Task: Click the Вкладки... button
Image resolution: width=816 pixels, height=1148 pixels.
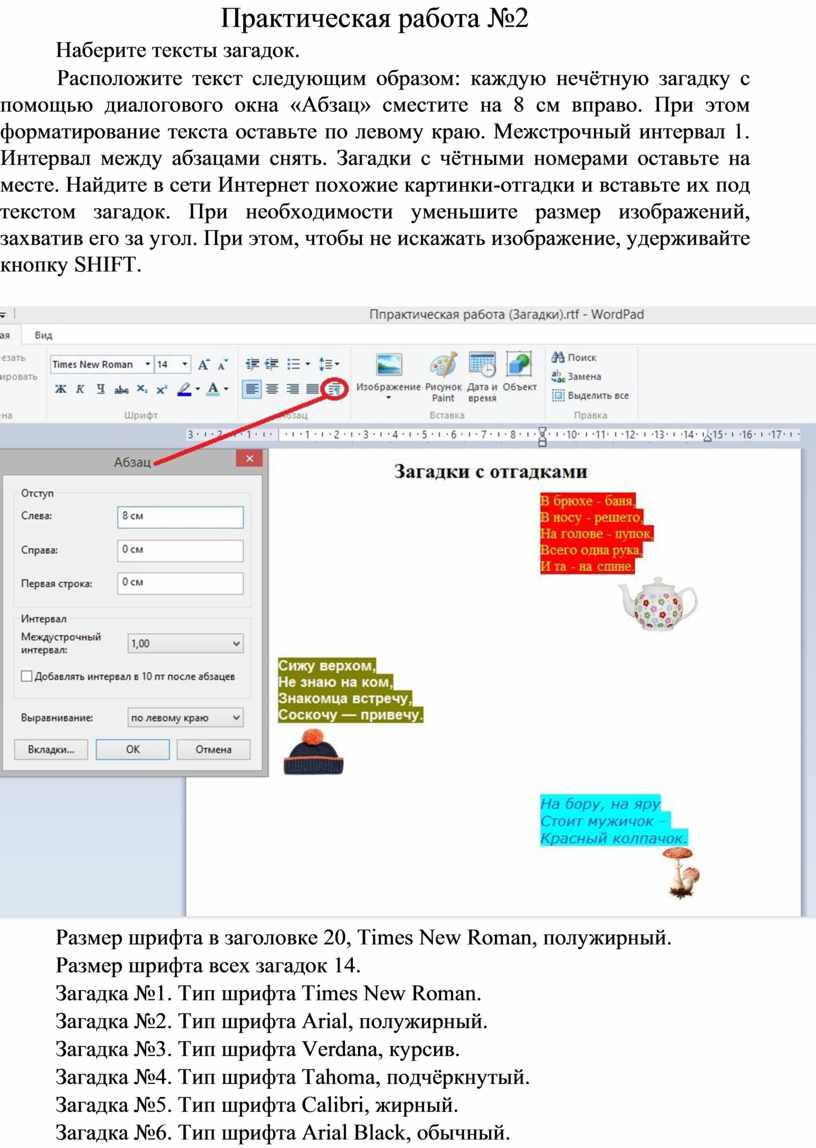Action: (51, 750)
